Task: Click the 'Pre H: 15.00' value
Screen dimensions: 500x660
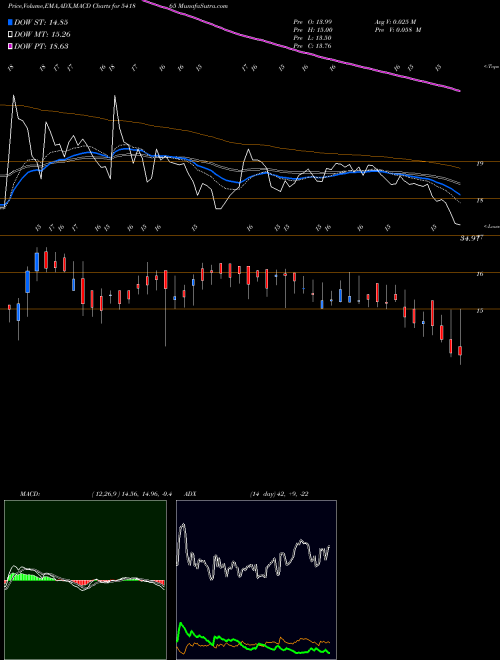Action: point(313,30)
